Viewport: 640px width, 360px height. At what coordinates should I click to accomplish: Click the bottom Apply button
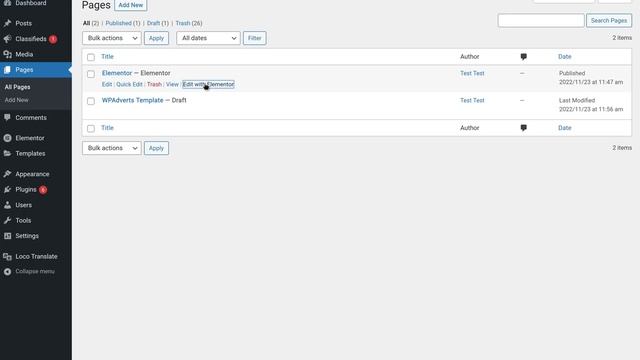point(156,148)
